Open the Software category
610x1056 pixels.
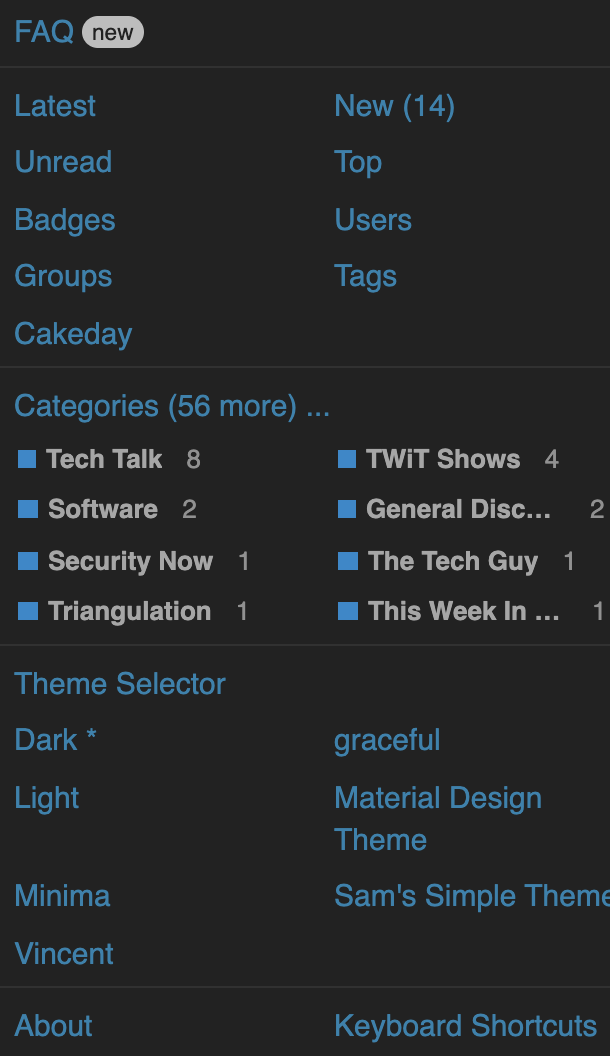[103, 510]
